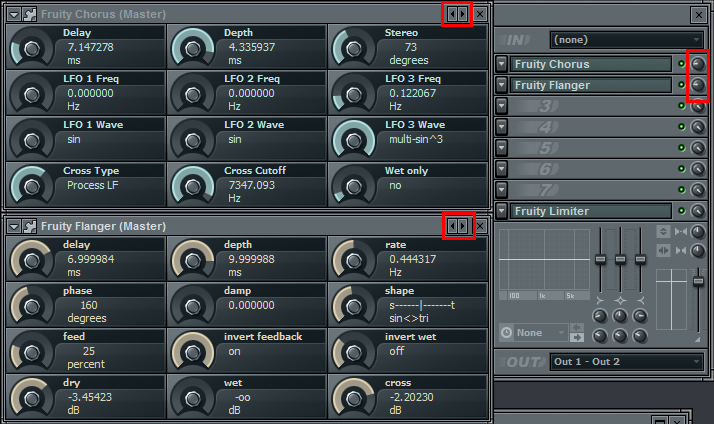Open the Out 1 - Out 2 output dropdown
Viewport: 714px width, 424px height.
coord(626,362)
